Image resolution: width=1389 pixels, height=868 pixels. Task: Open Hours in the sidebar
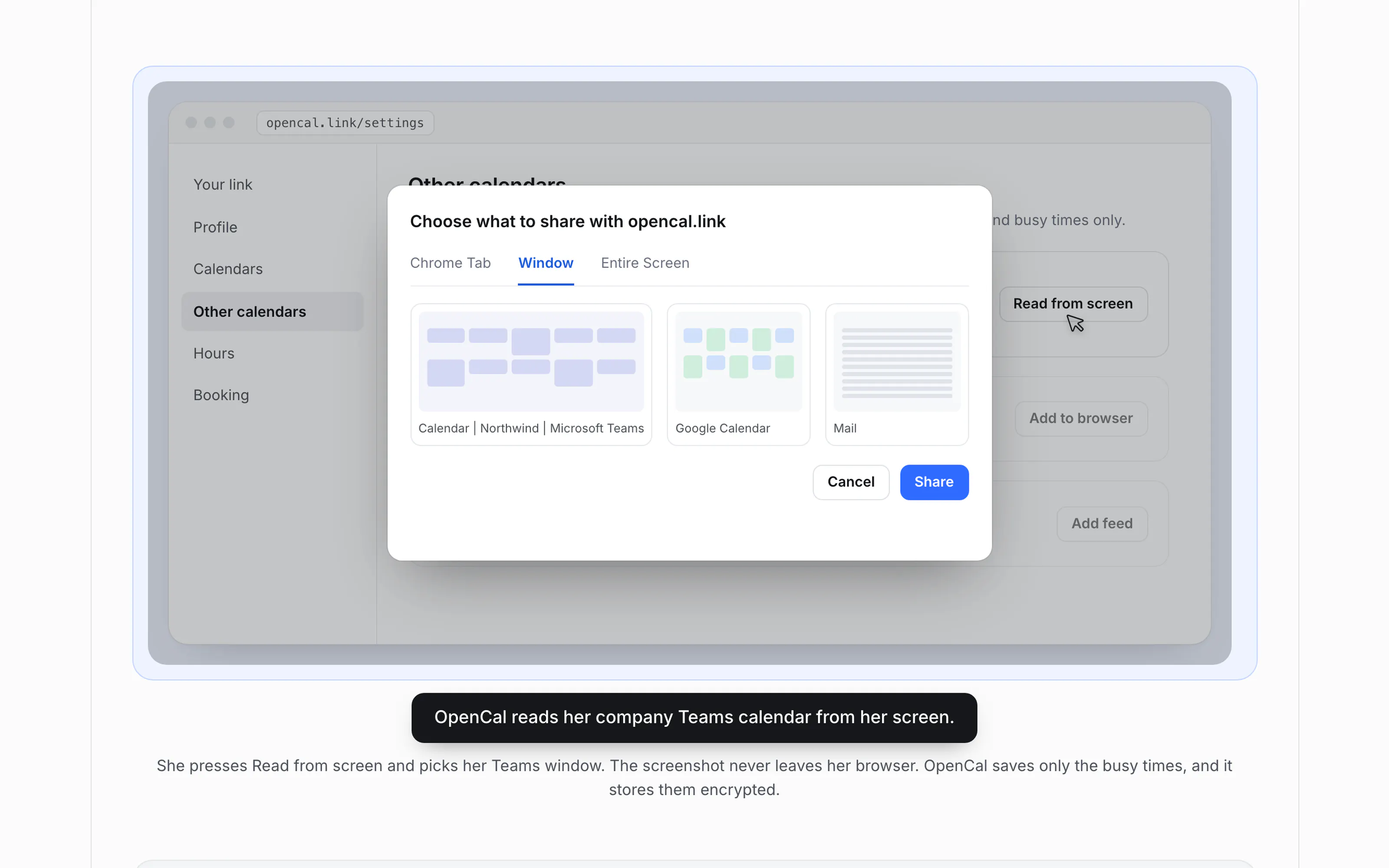point(273,354)
